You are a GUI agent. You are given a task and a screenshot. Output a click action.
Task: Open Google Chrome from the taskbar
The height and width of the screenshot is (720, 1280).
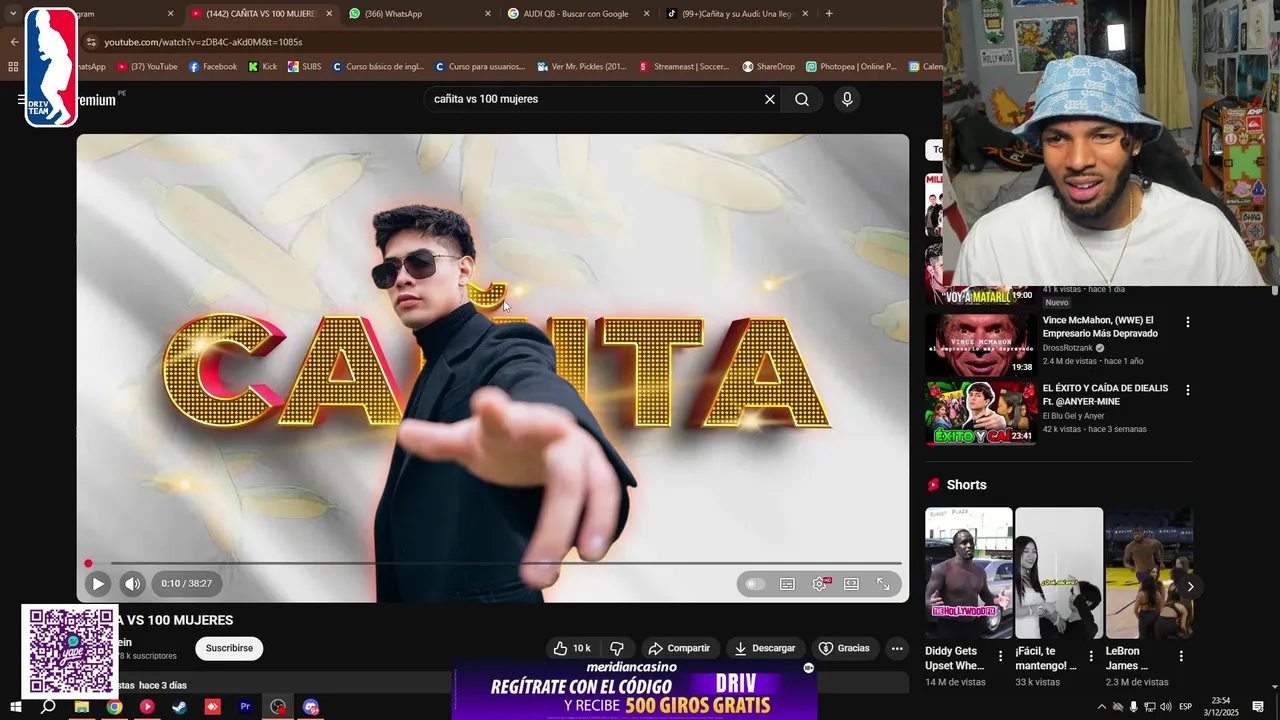(x=114, y=707)
